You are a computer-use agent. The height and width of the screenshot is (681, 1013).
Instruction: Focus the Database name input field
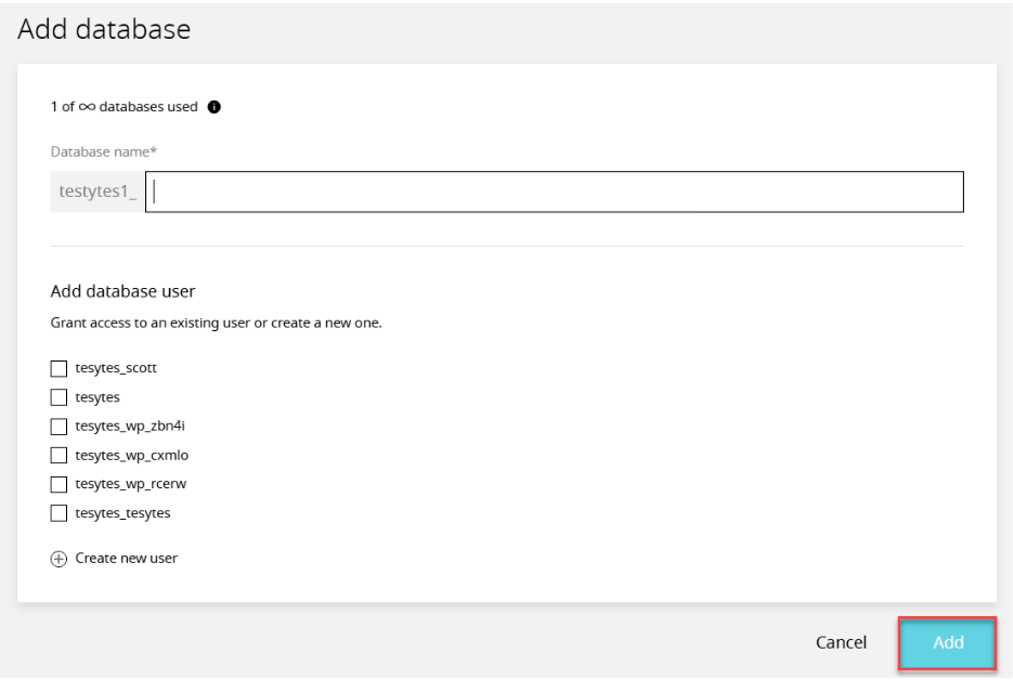pos(554,192)
